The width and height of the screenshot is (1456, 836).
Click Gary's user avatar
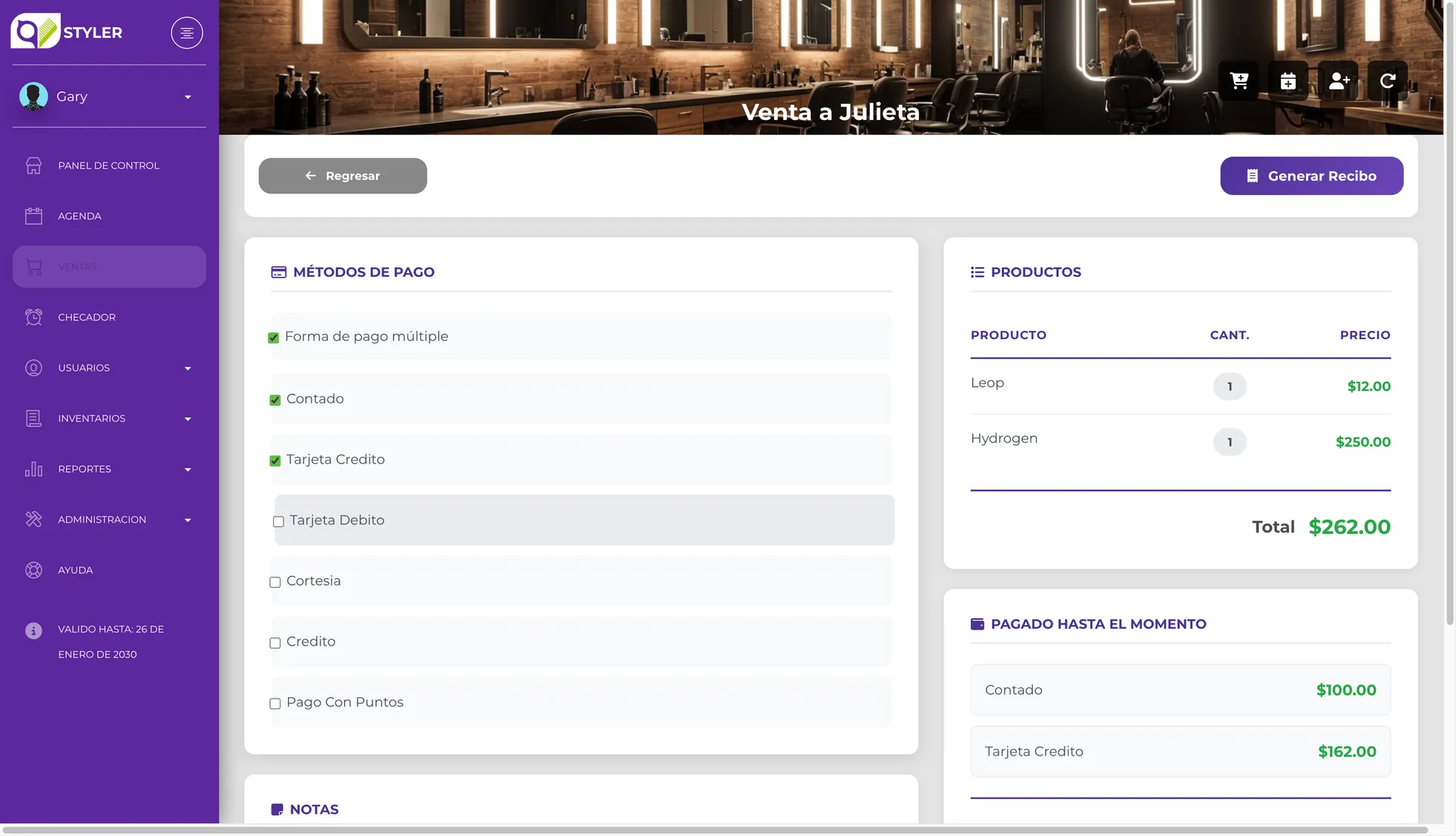pos(33,96)
